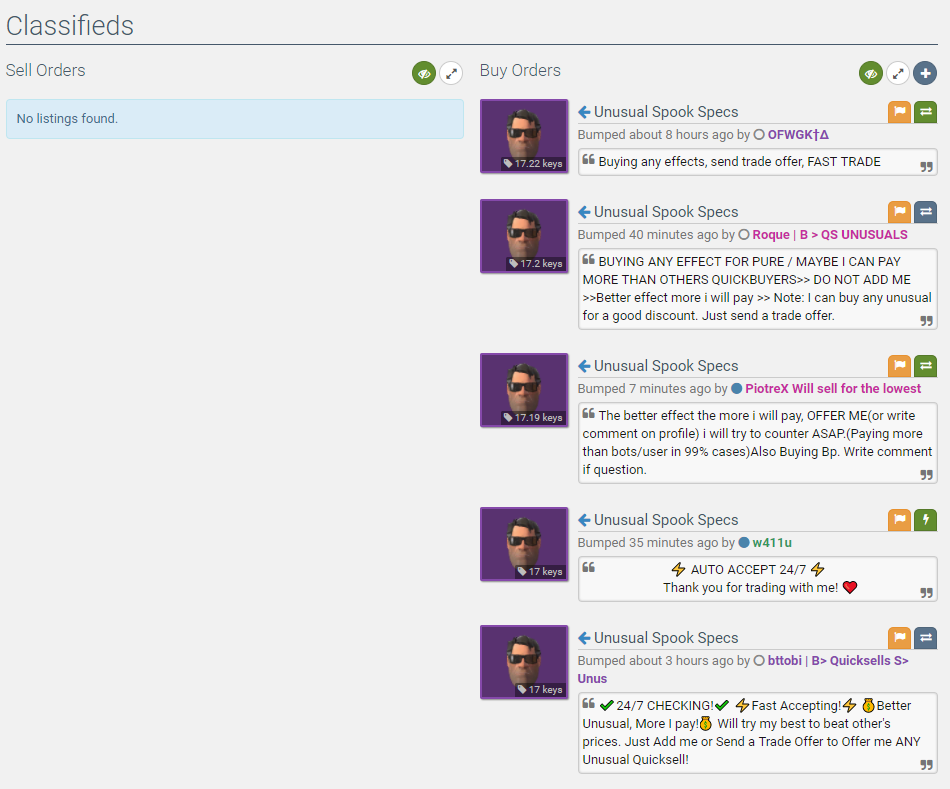The height and width of the screenshot is (789, 950).
Task: Click blue arrow icon on w411u listing
Action: [x=584, y=520]
